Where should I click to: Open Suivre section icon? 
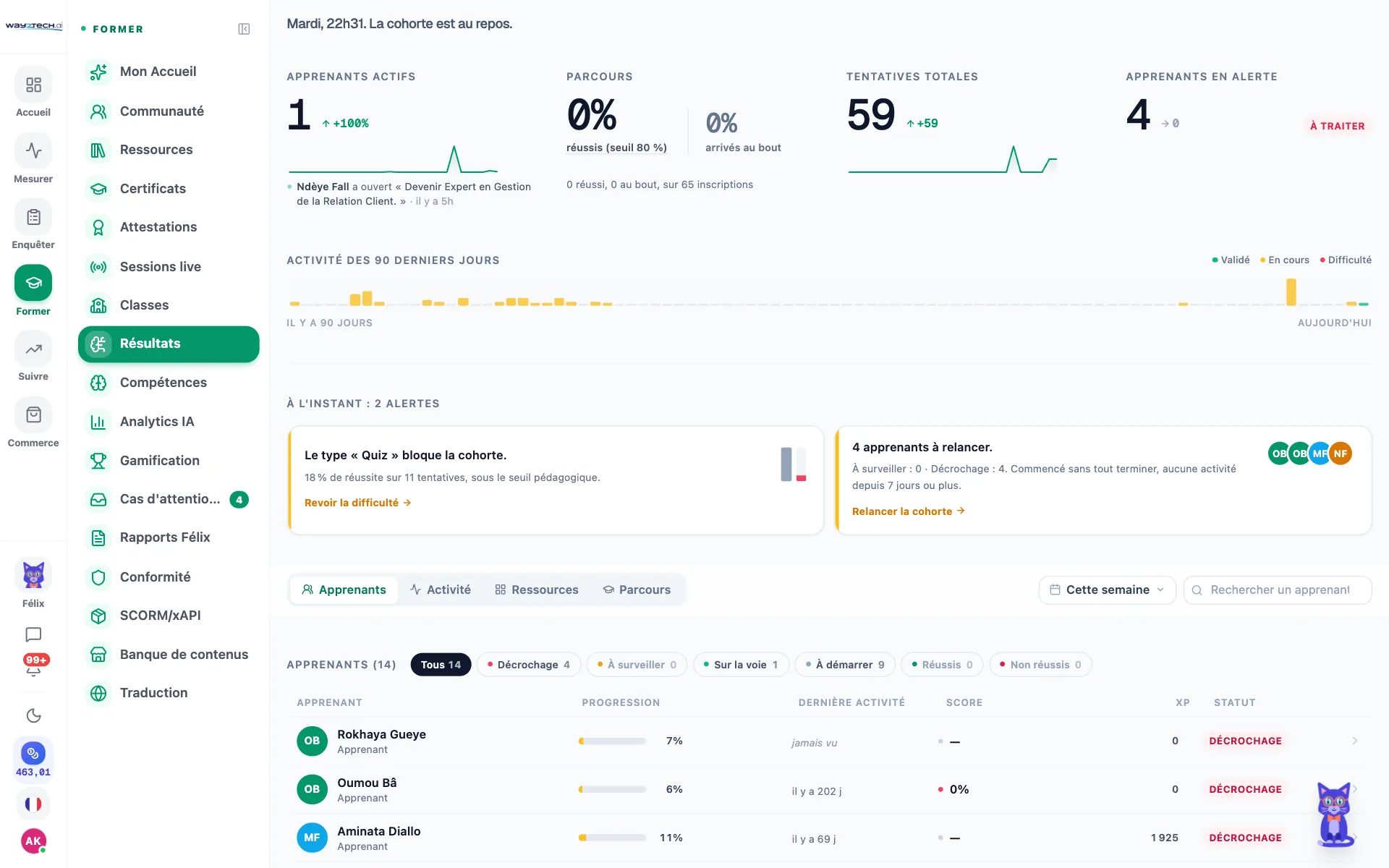pyautogui.click(x=33, y=357)
